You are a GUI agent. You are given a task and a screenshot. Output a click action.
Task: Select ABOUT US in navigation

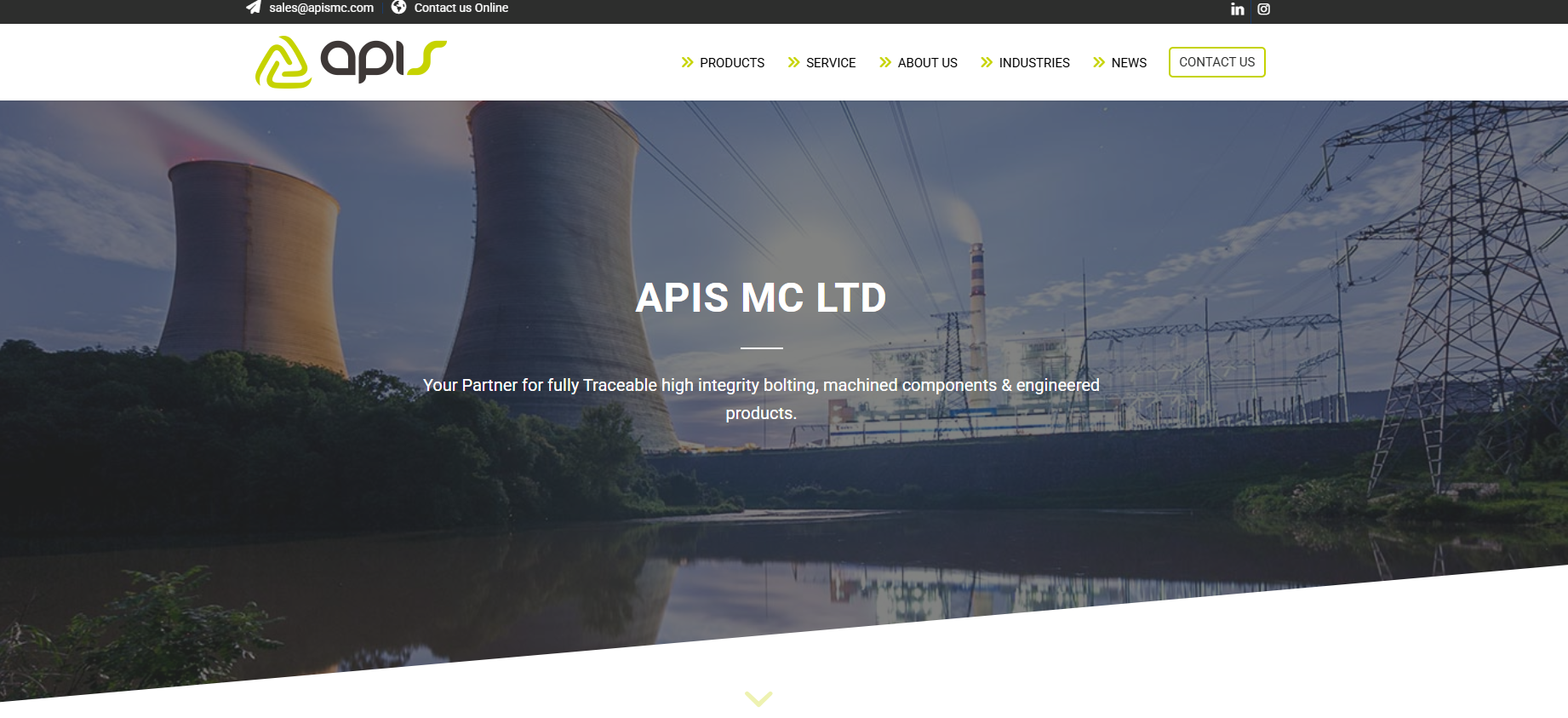(927, 63)
